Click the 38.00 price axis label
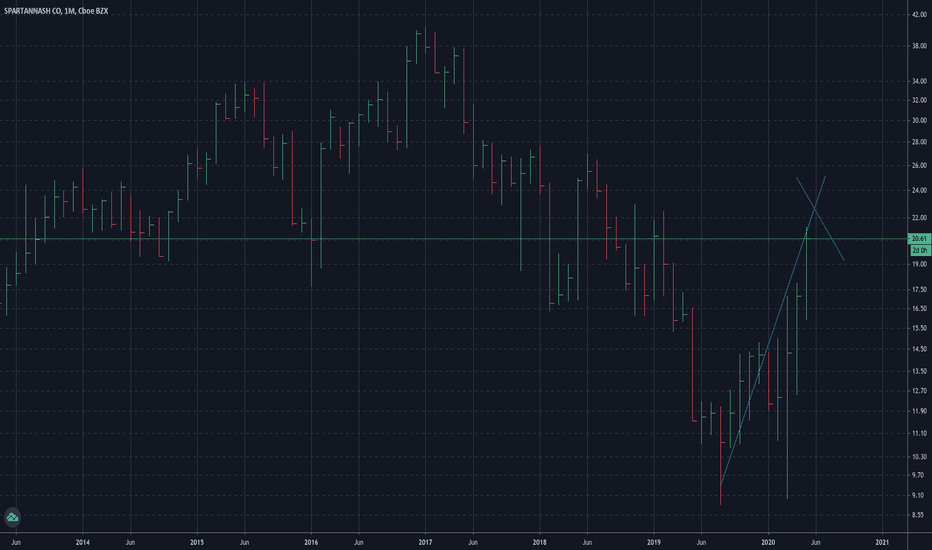 (919, 46)
